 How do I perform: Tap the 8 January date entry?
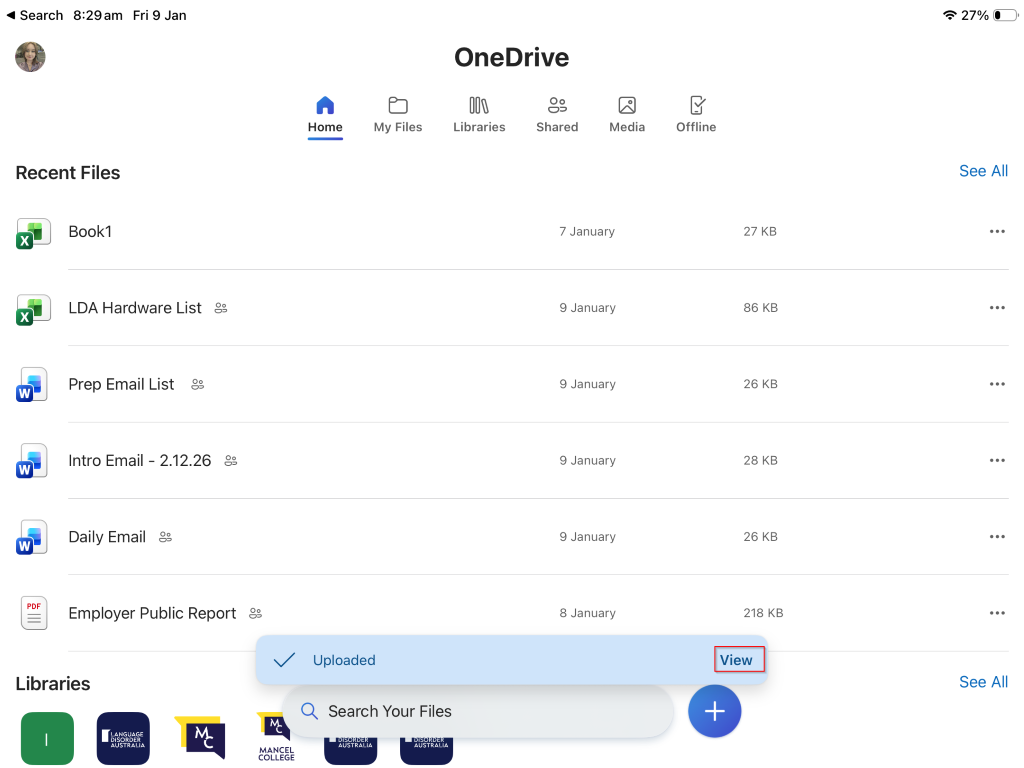point(587,613)
